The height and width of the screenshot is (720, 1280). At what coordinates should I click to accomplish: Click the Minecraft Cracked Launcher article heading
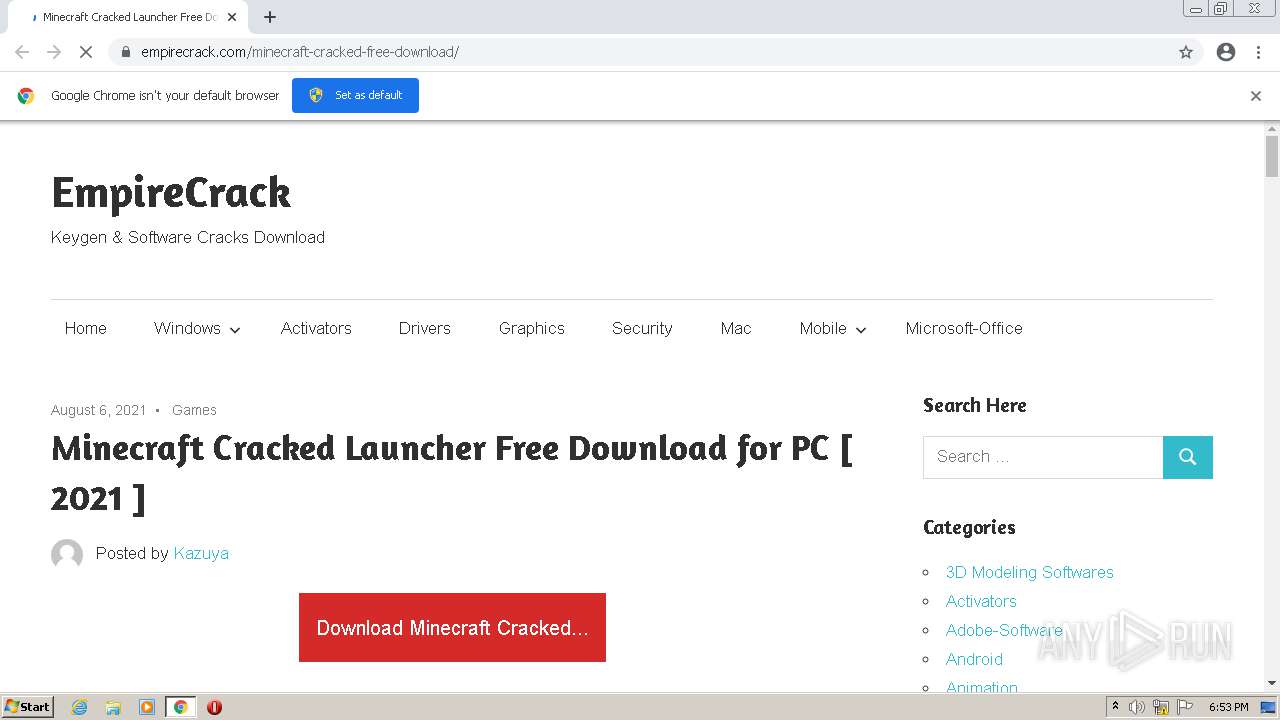click(x=452, y=473)
